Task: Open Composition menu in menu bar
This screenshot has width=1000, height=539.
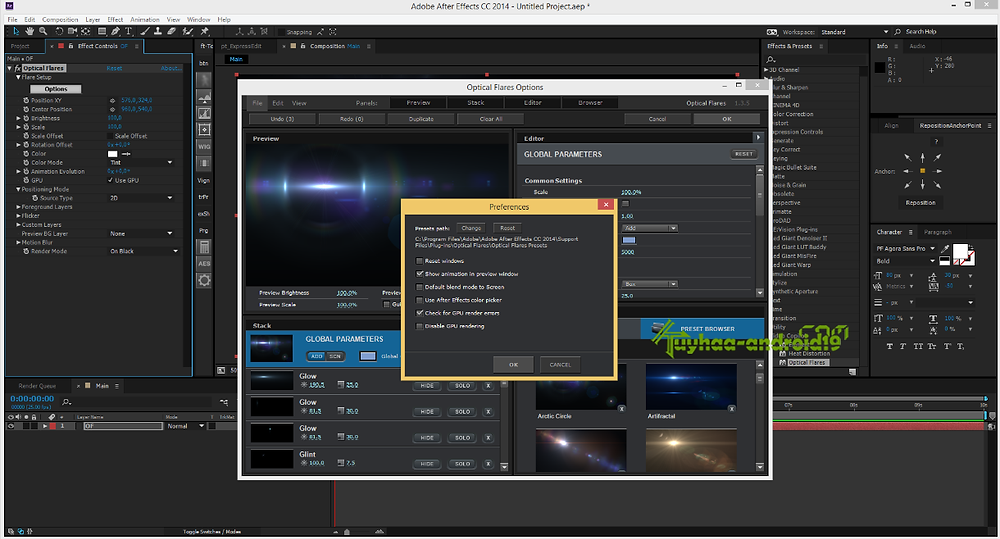Action: 60,20
